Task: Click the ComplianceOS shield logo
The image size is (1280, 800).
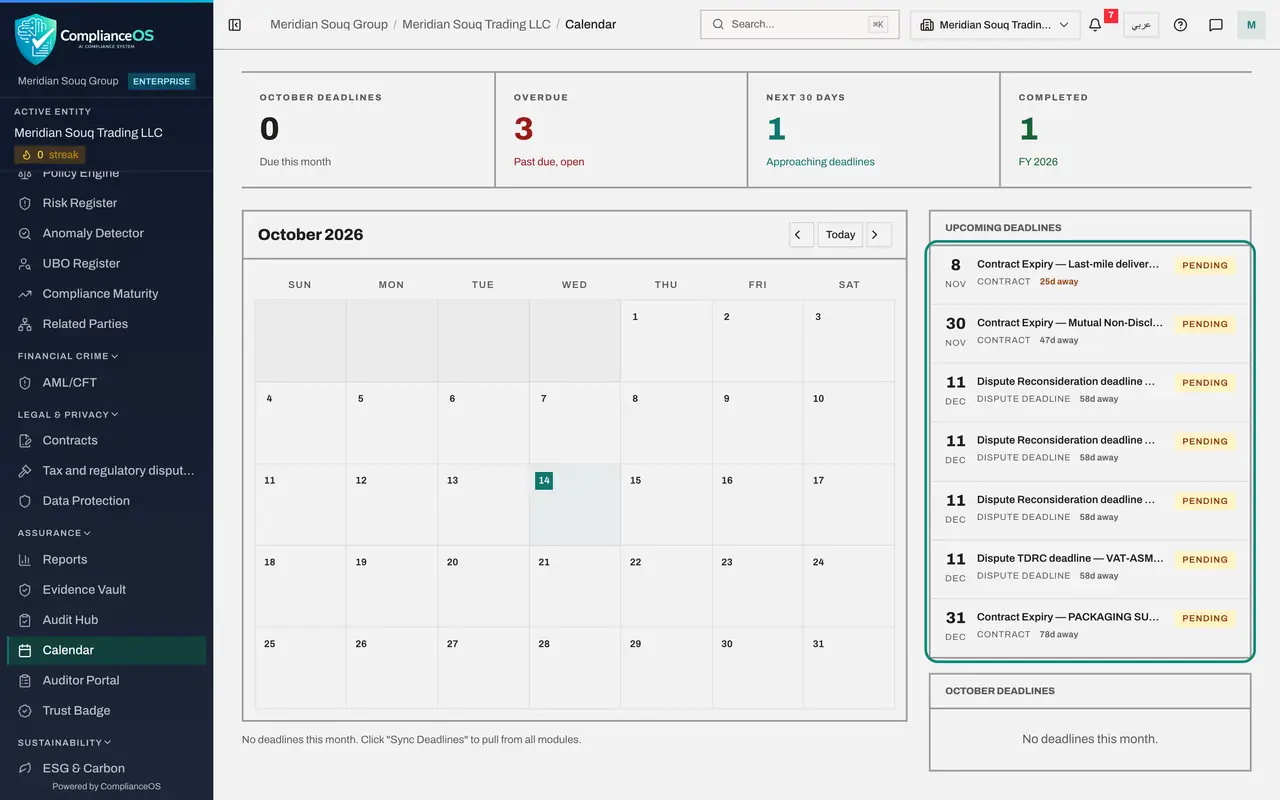Action: click(x=35, y=39)
